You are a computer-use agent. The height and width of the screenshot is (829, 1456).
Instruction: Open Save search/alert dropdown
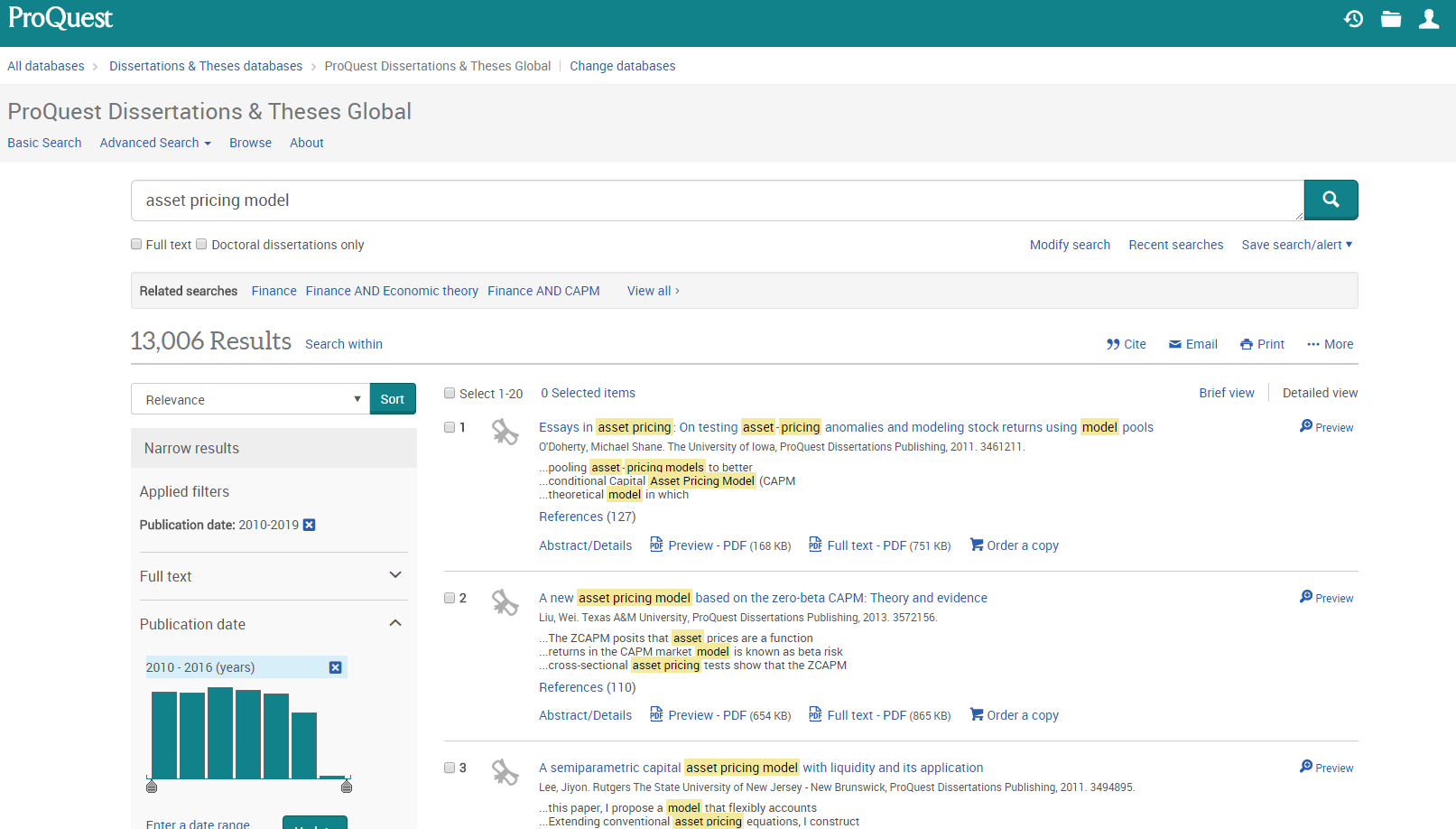pos(1297,245)
